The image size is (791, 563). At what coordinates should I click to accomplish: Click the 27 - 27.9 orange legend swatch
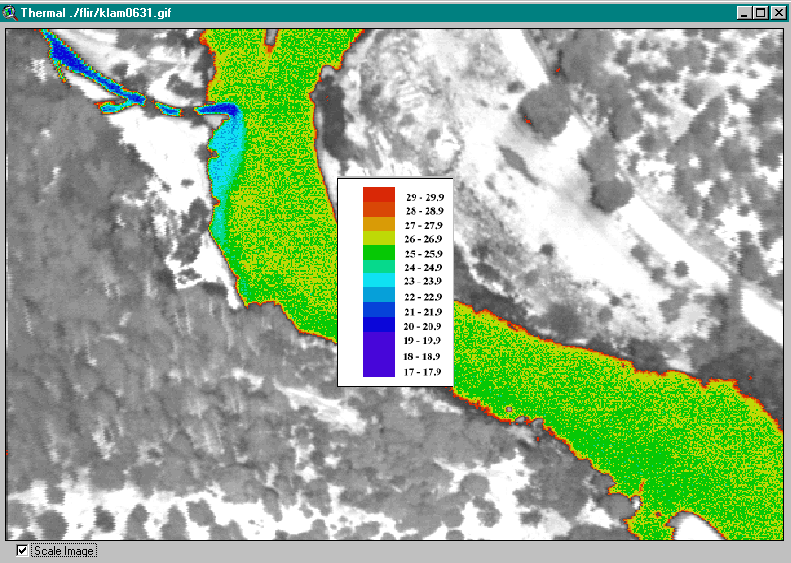379,224
